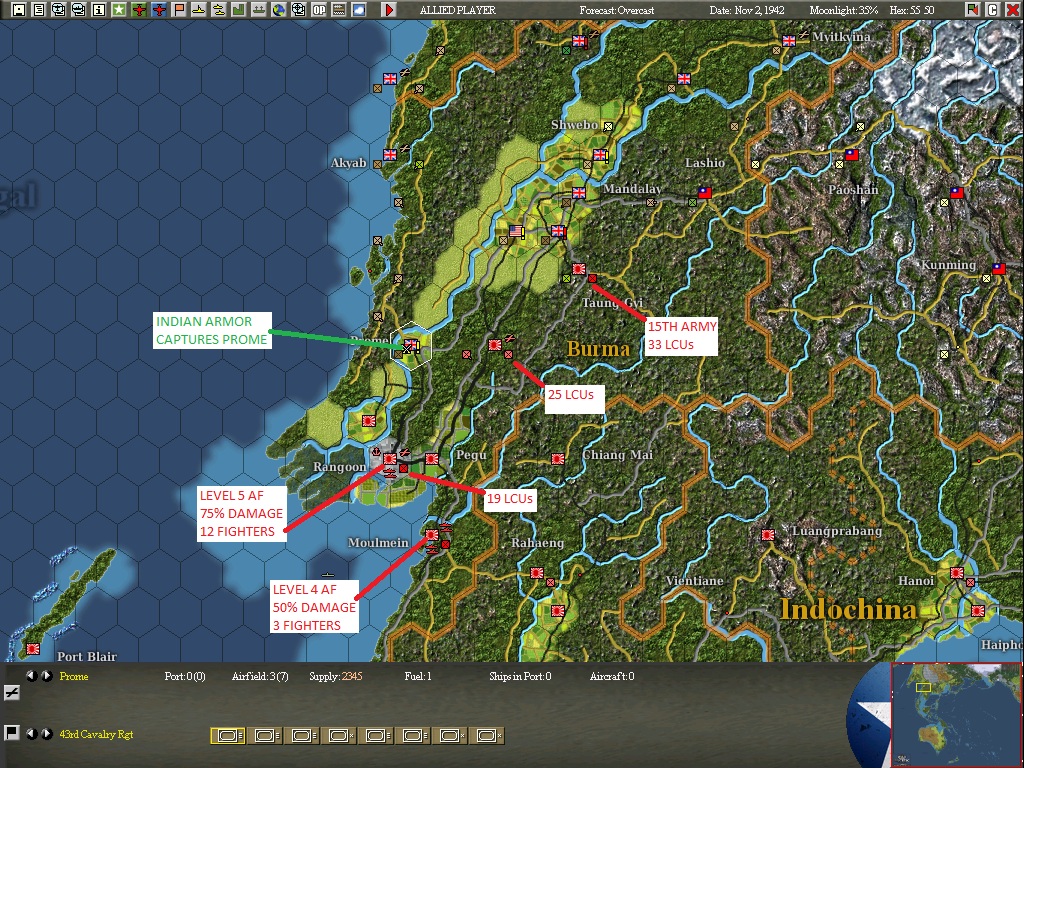Click the red end-turn arrow

388,9
